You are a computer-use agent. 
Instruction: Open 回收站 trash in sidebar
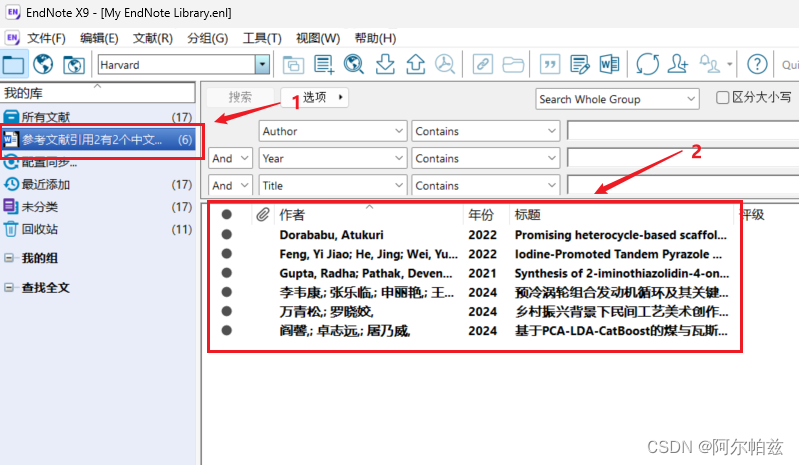(98, 229)
